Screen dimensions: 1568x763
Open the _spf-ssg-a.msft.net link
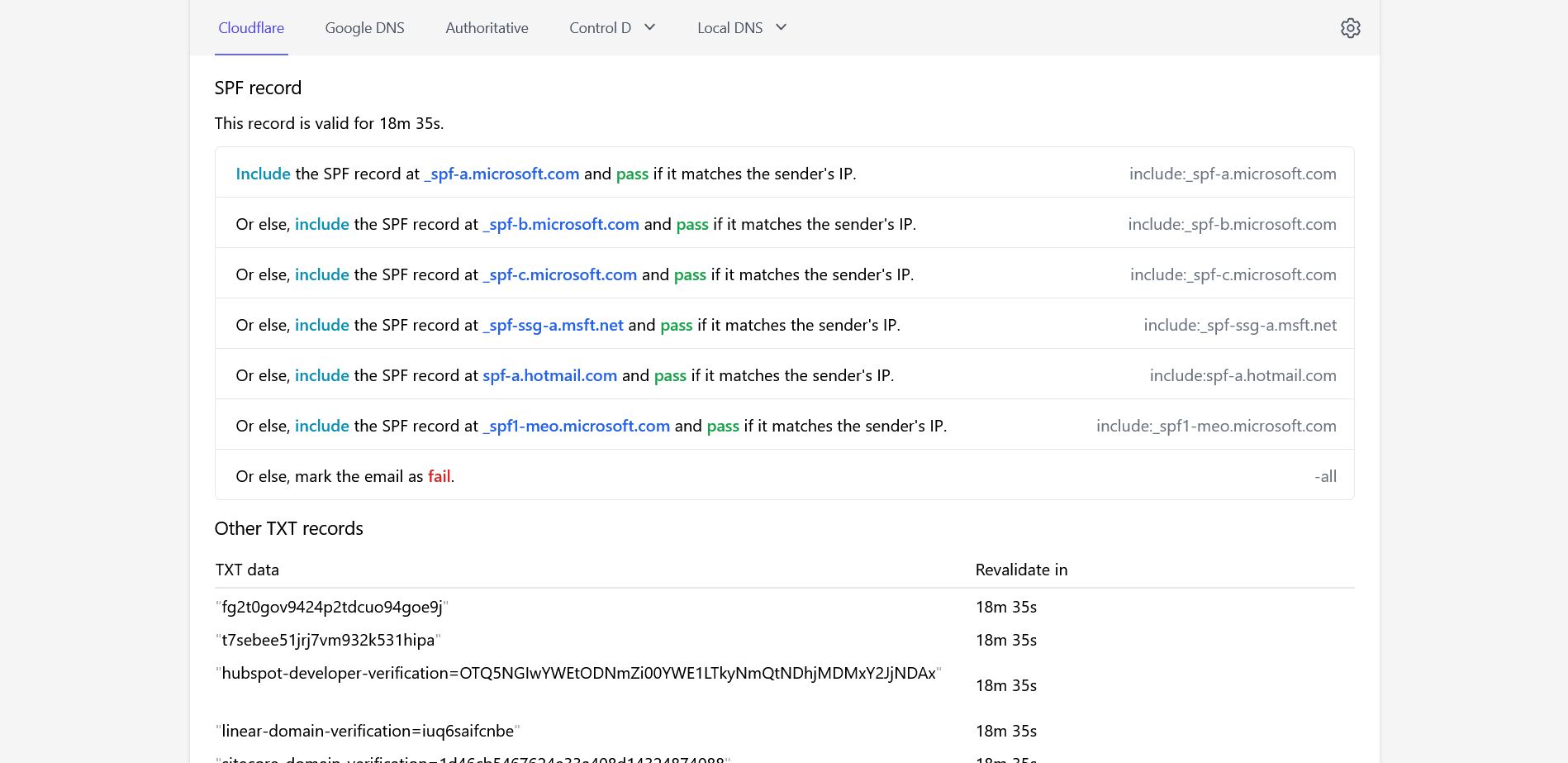(x=553, y=325)
